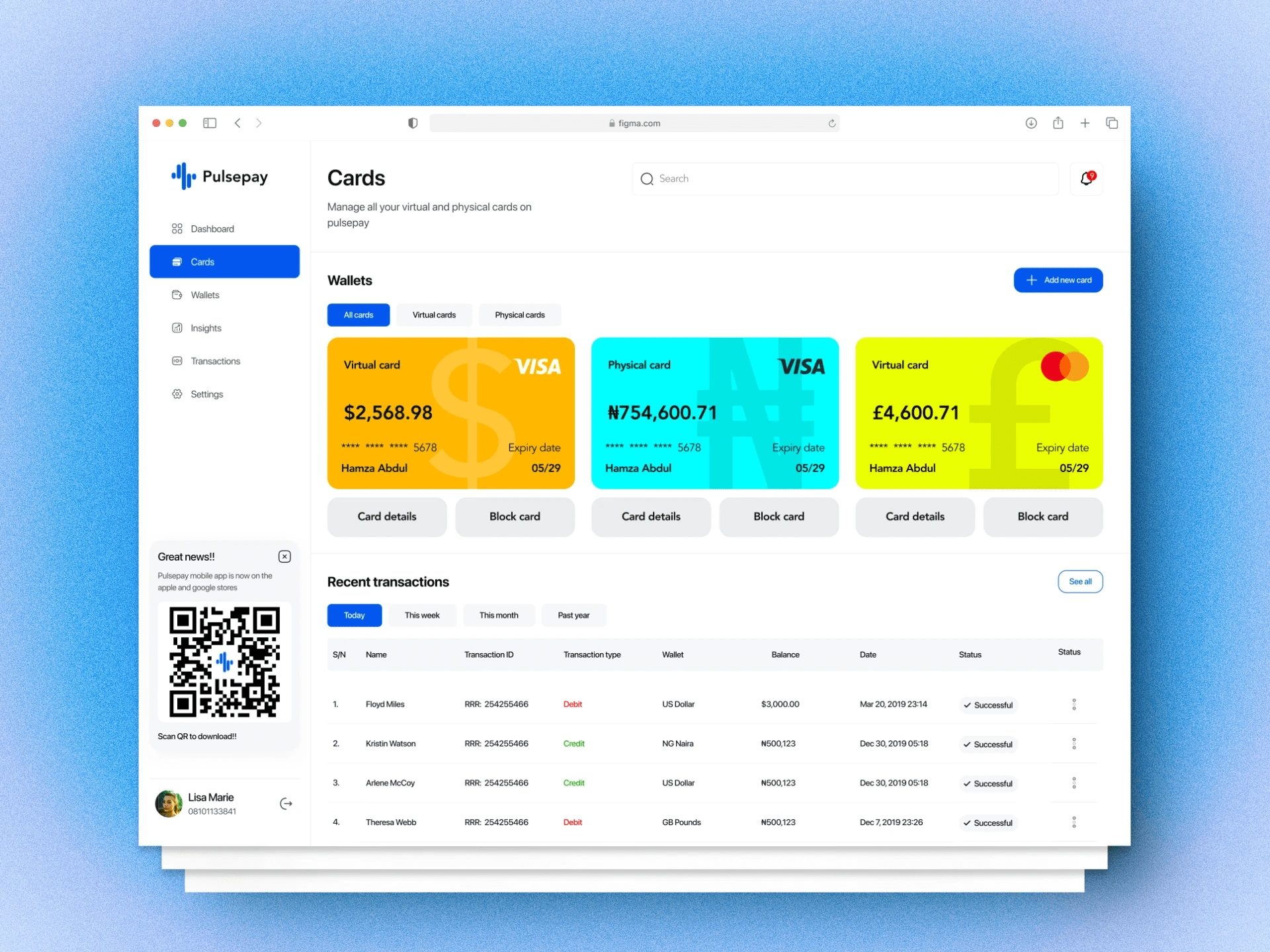Viewport: 1270px width, 952px height.
Task: Click the Add new card button
Action: pos(1058,280)
